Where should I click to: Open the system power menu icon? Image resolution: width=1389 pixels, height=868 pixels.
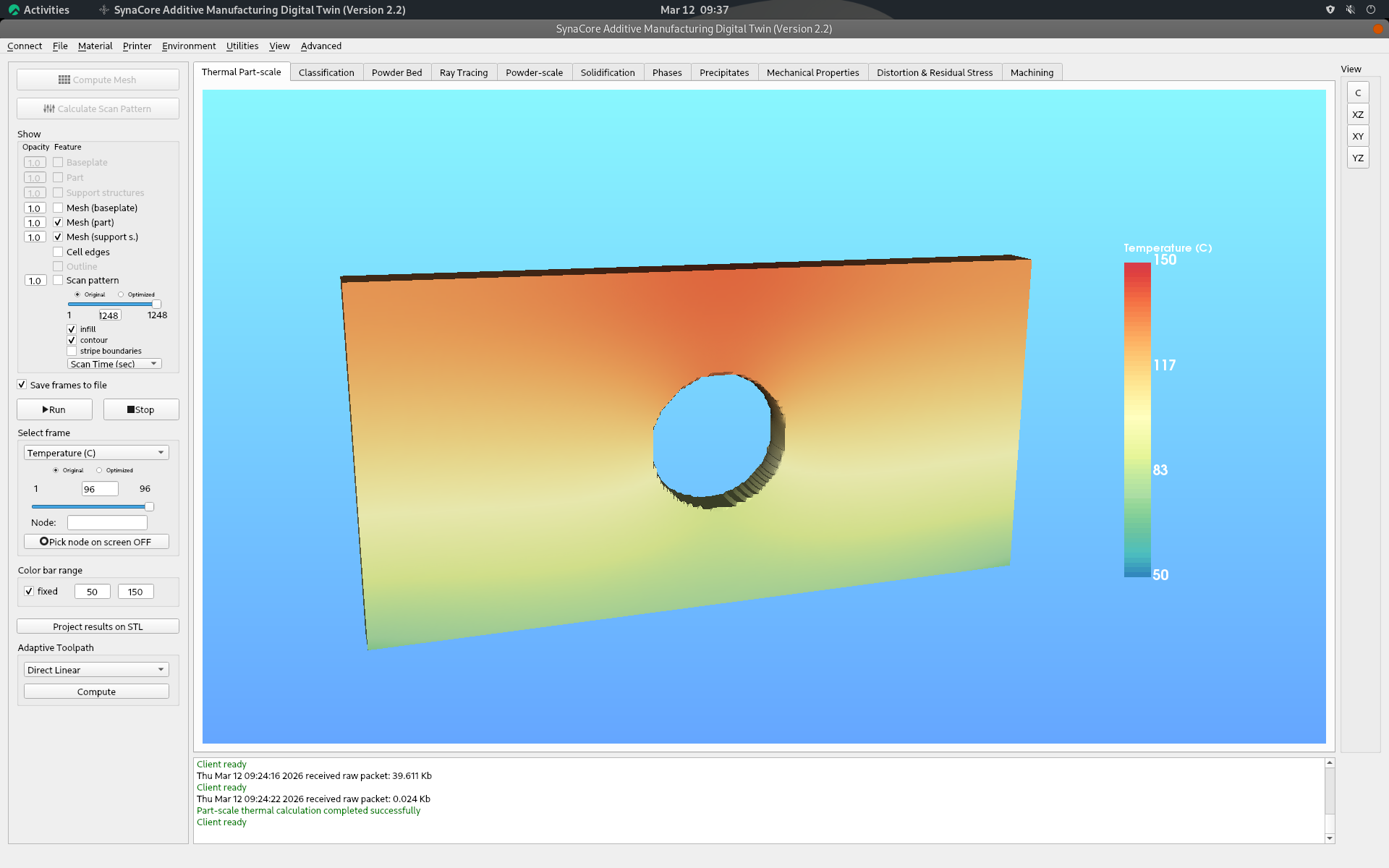(1370, 9)
